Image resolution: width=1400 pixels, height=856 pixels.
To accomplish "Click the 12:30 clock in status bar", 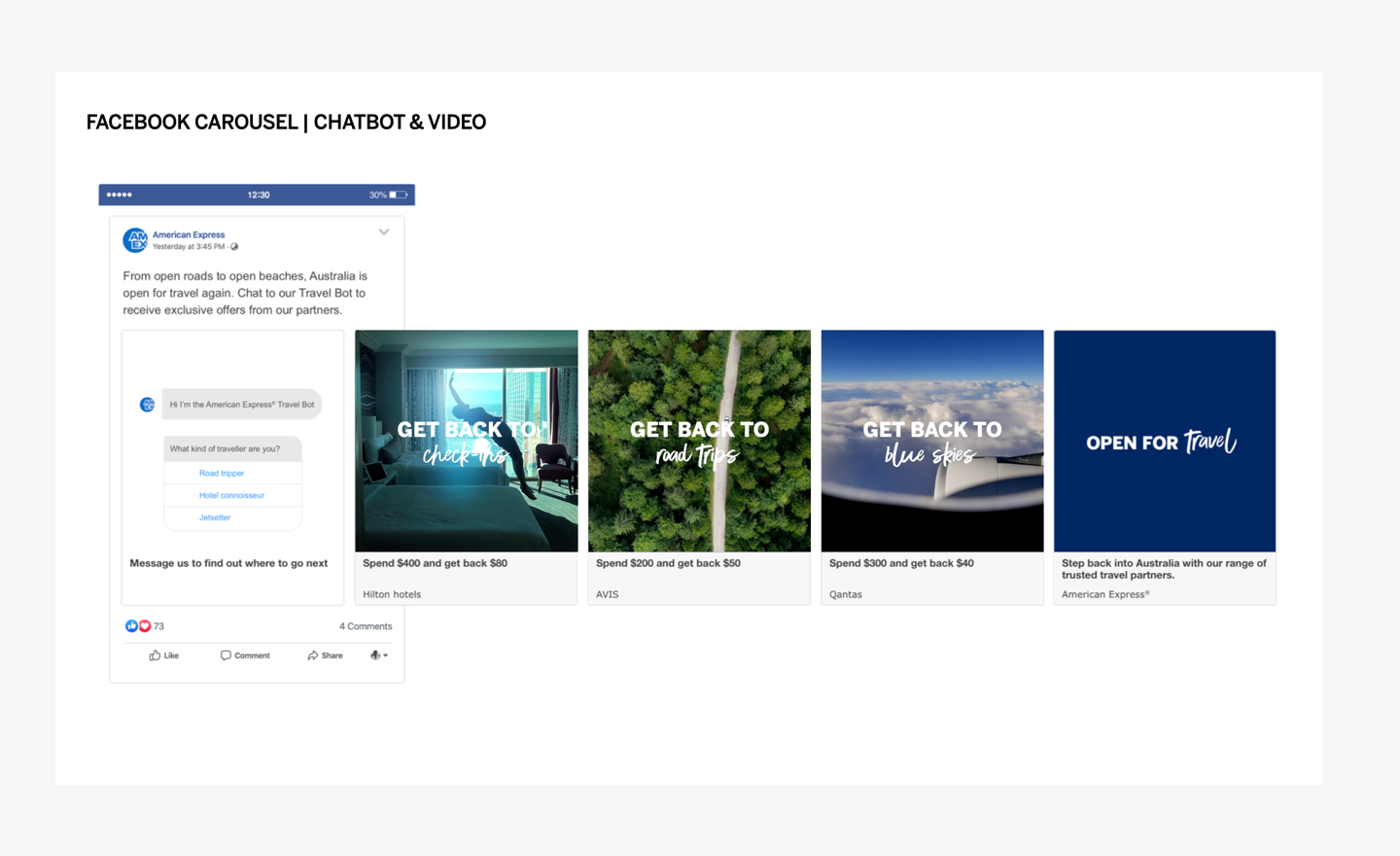I will click(x=259, y=195).
